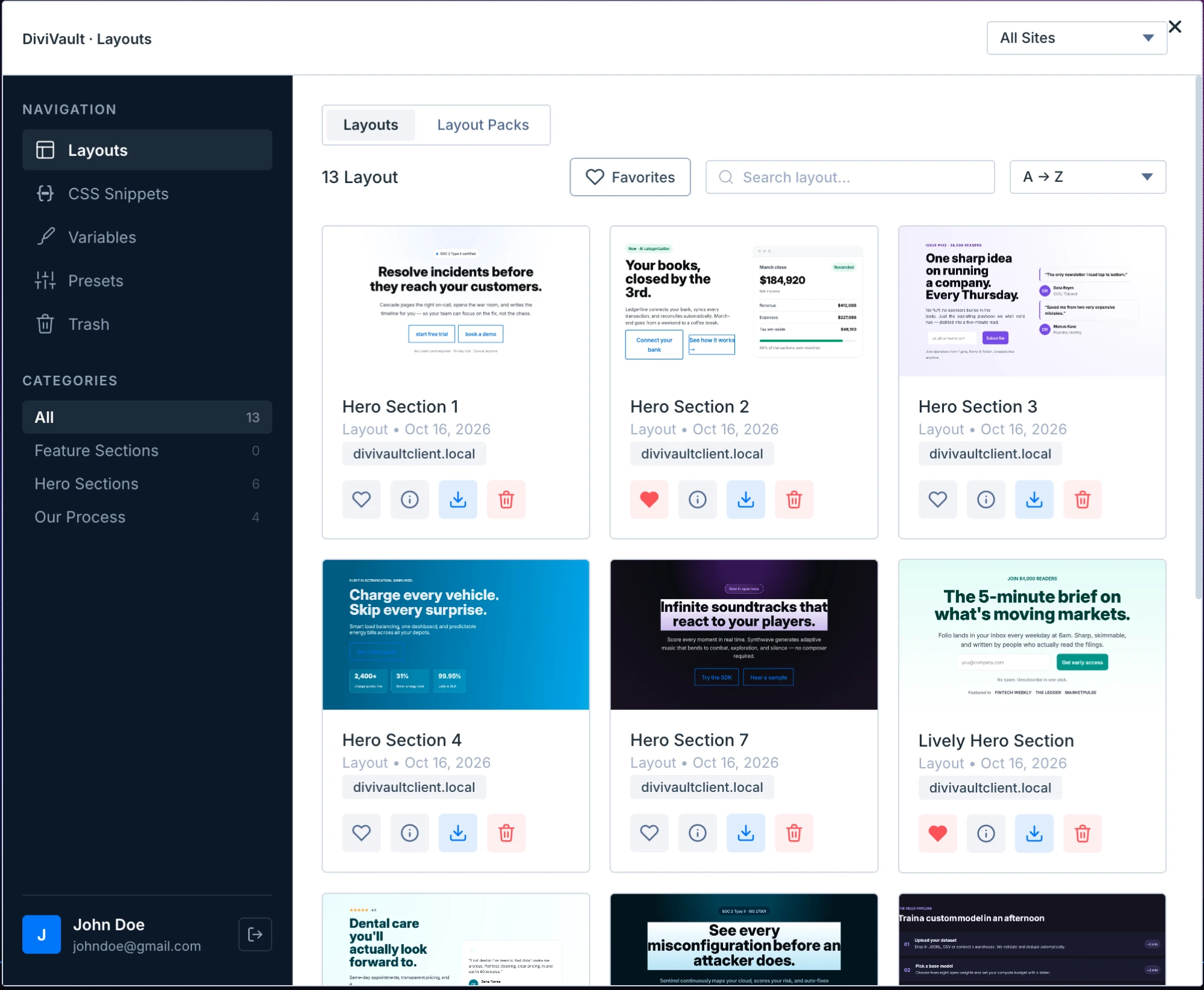Delete Hero Section 1 with the trash icon
The width and height of the screenshot is (1204, 990).
(506, 499)
